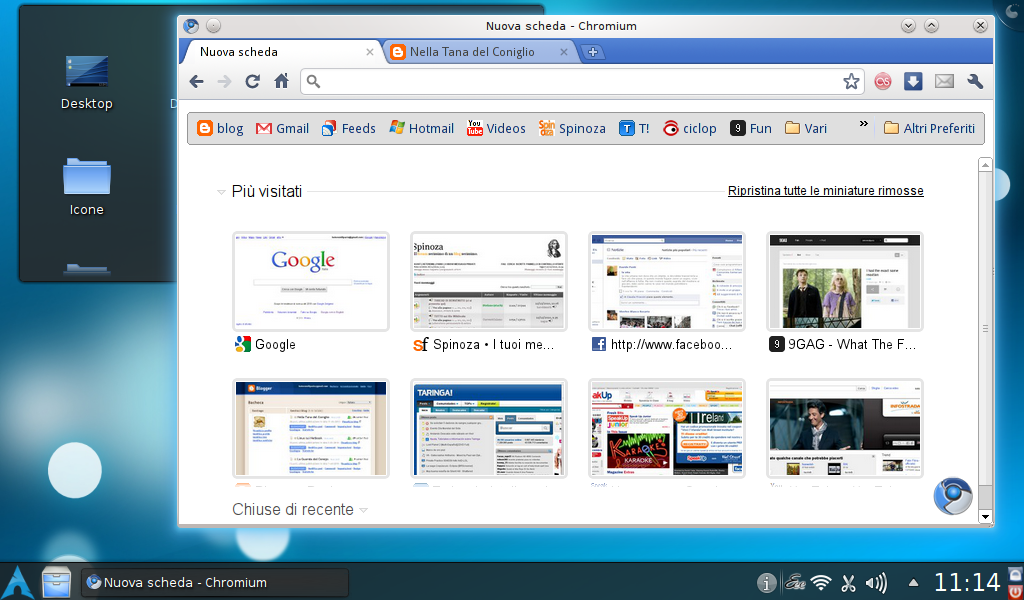
Task: Focus the address bar field
Action: click(x=581, y=82)
